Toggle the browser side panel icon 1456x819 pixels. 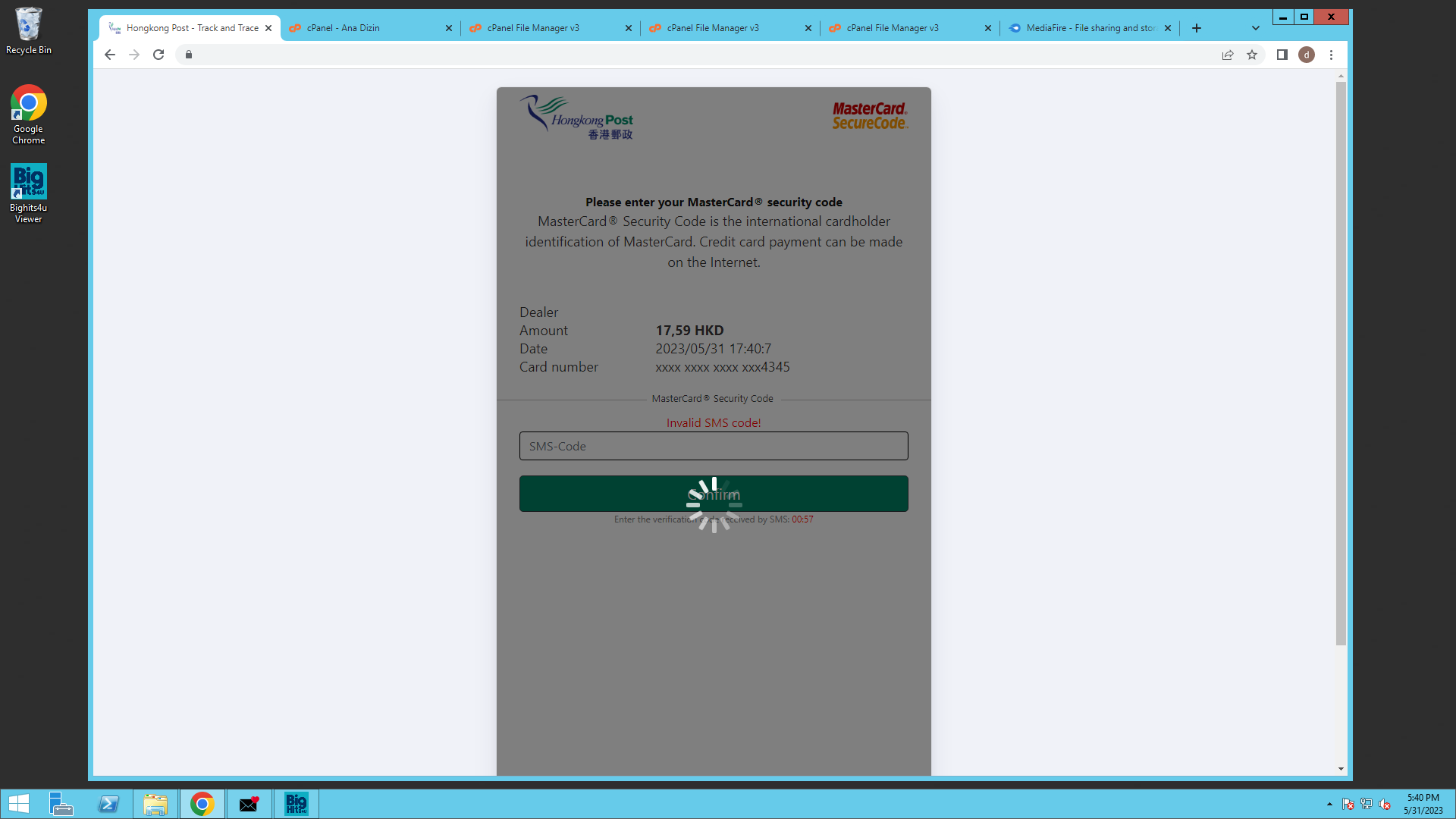click(x=1282, y=55)
